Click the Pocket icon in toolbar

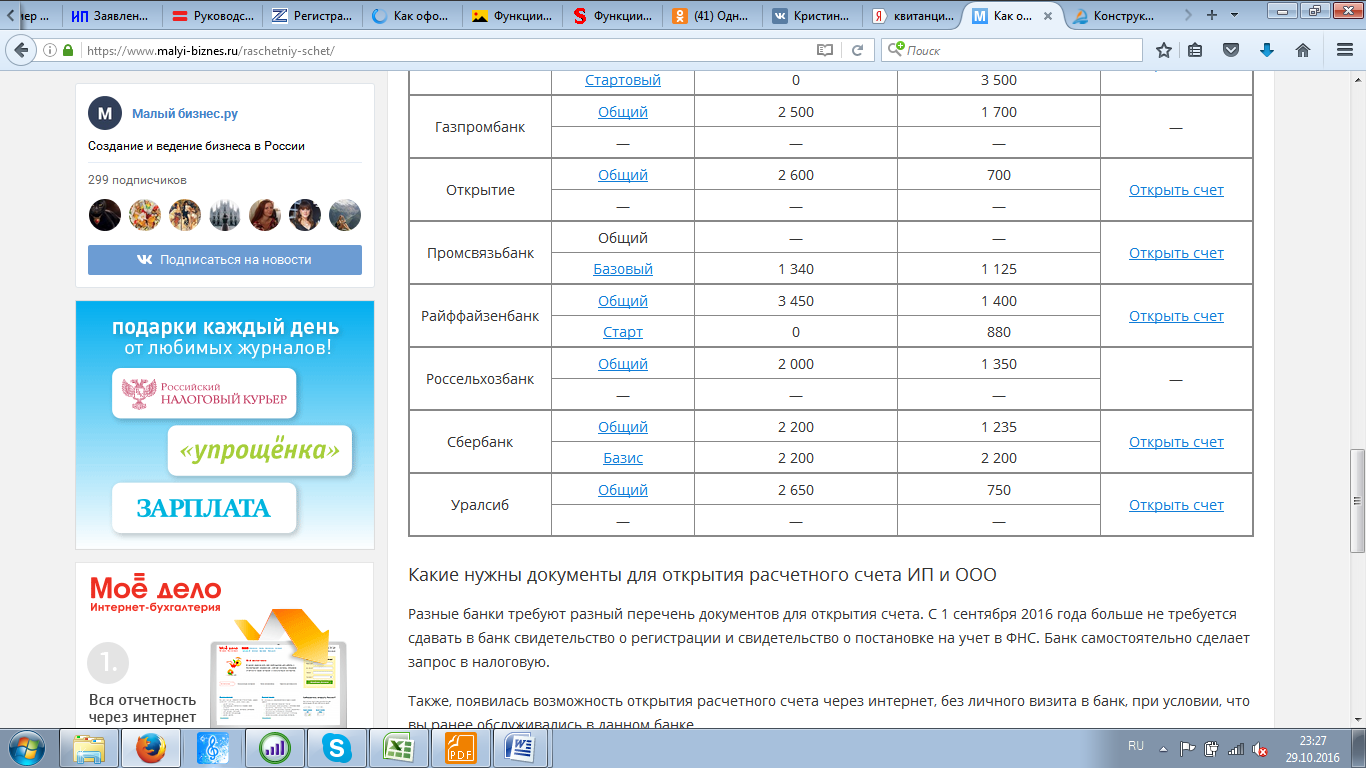click(x=1232, y=50)
